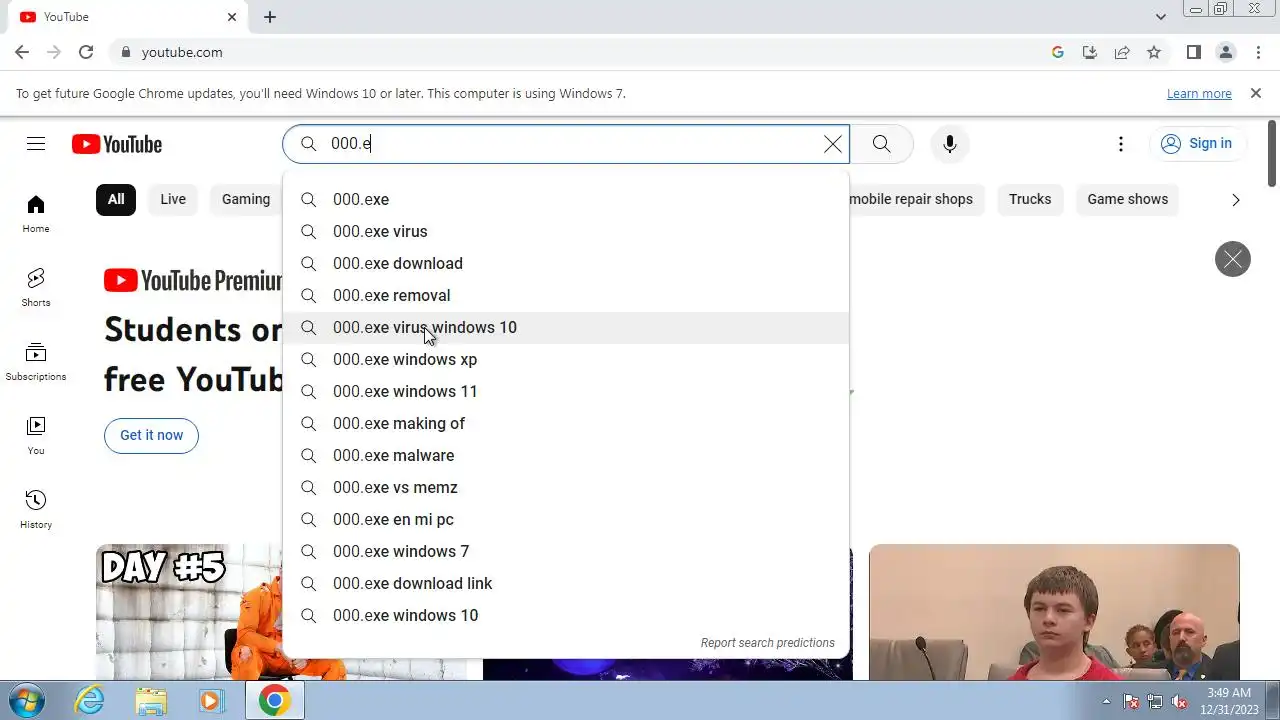Image resolution: width=1280 pixels, height=720 pixels.
Task: Open the tab search dropdown arrow
Action: [1161, 17]
